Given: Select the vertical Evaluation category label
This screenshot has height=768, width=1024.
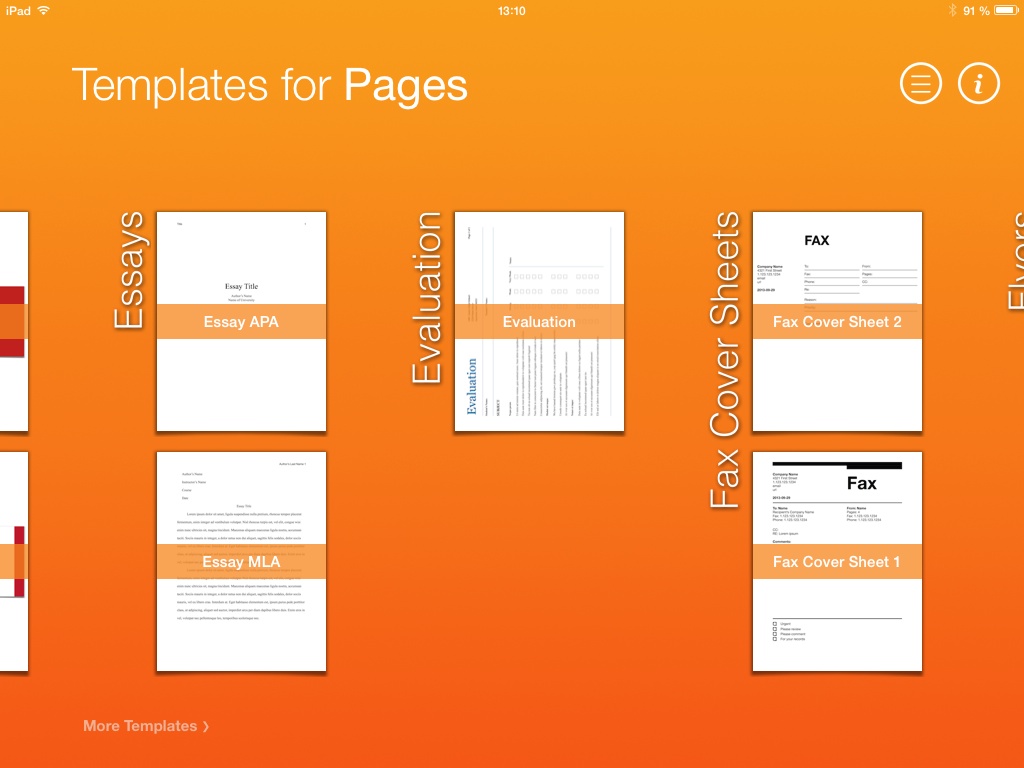Looking at the screenshot, I should pos(427,298).
